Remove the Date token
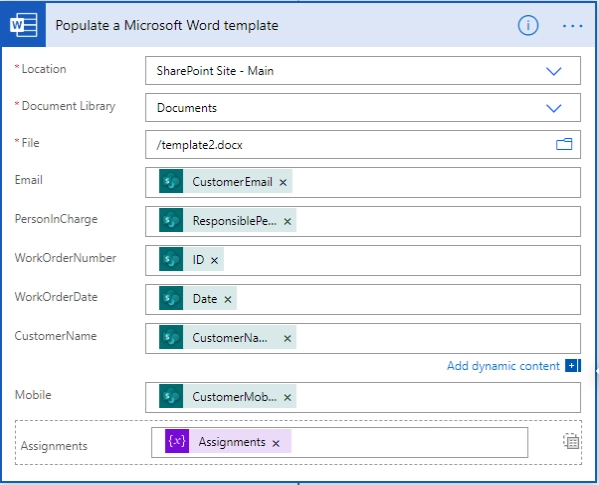 [228, 299]
